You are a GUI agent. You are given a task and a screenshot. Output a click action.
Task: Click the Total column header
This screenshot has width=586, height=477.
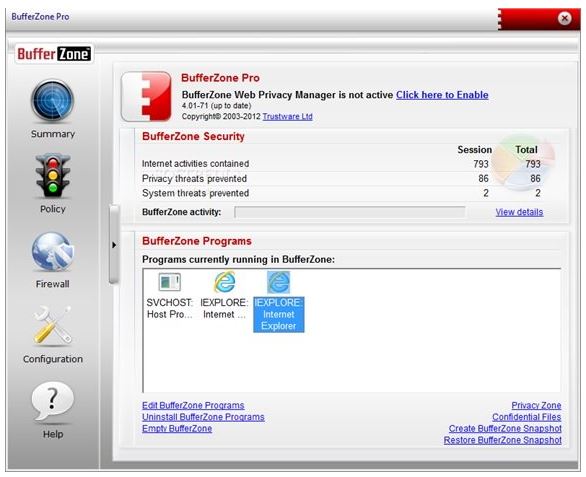point(526,150)
